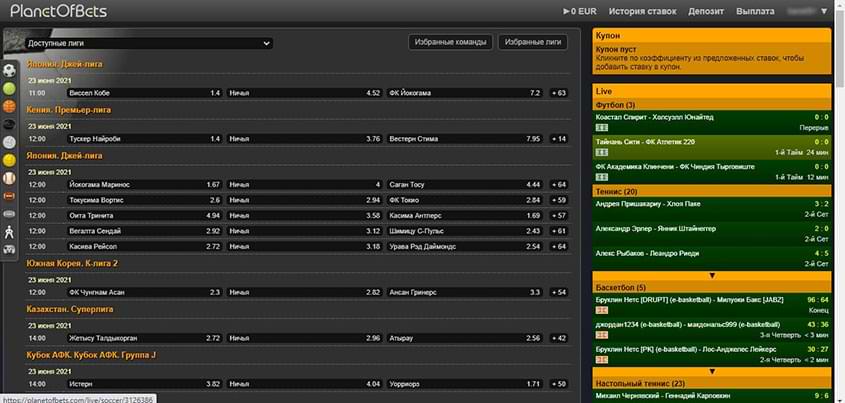
Task: Open Кения. Премьер-лига league heading
Action: [x=69, y=110]
